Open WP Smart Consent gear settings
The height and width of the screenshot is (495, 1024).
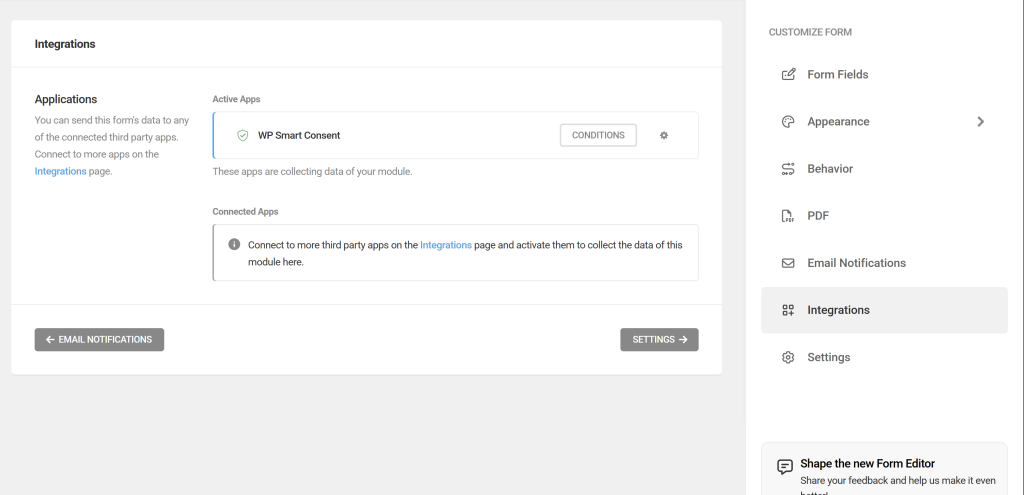click(x=664, y=135)
